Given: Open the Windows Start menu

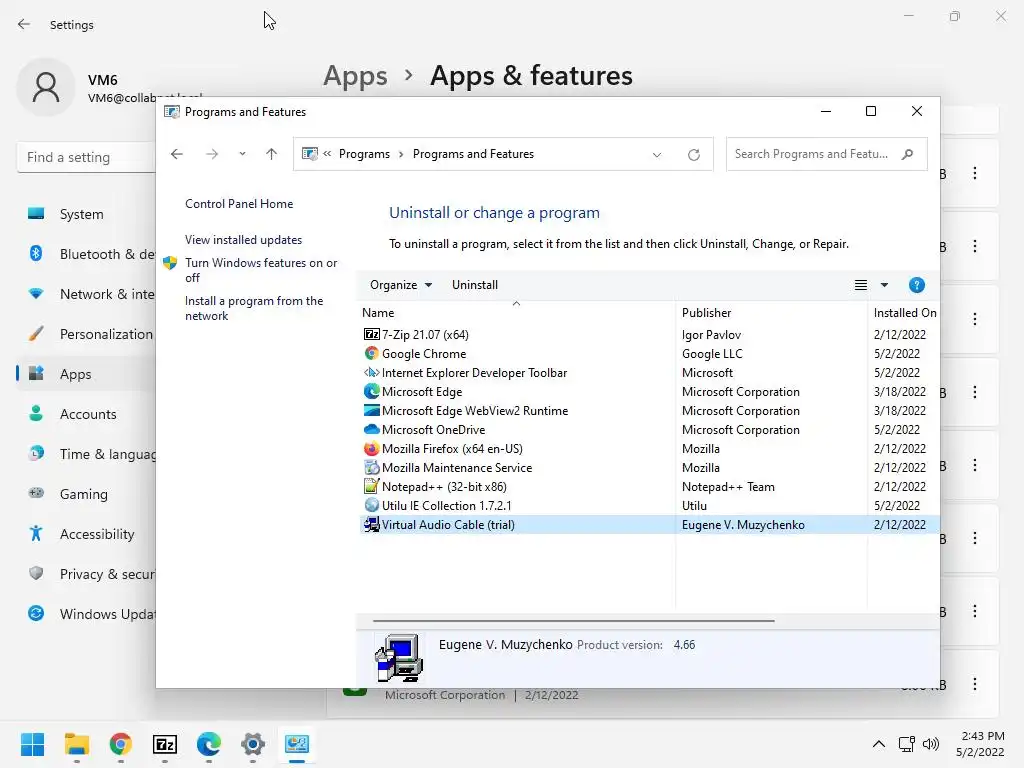Looking at the screenshot, I should tap(32, 744).
